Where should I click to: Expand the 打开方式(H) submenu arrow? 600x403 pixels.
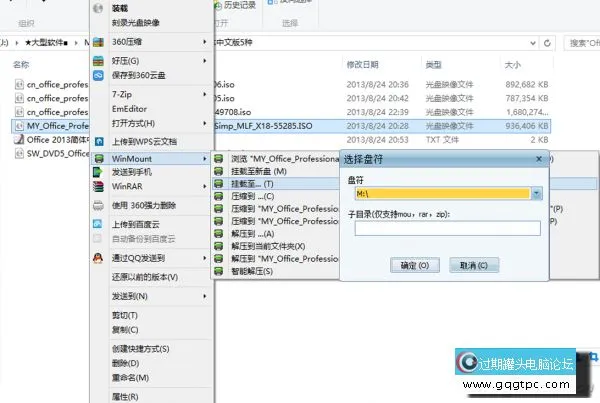[205, 123]
